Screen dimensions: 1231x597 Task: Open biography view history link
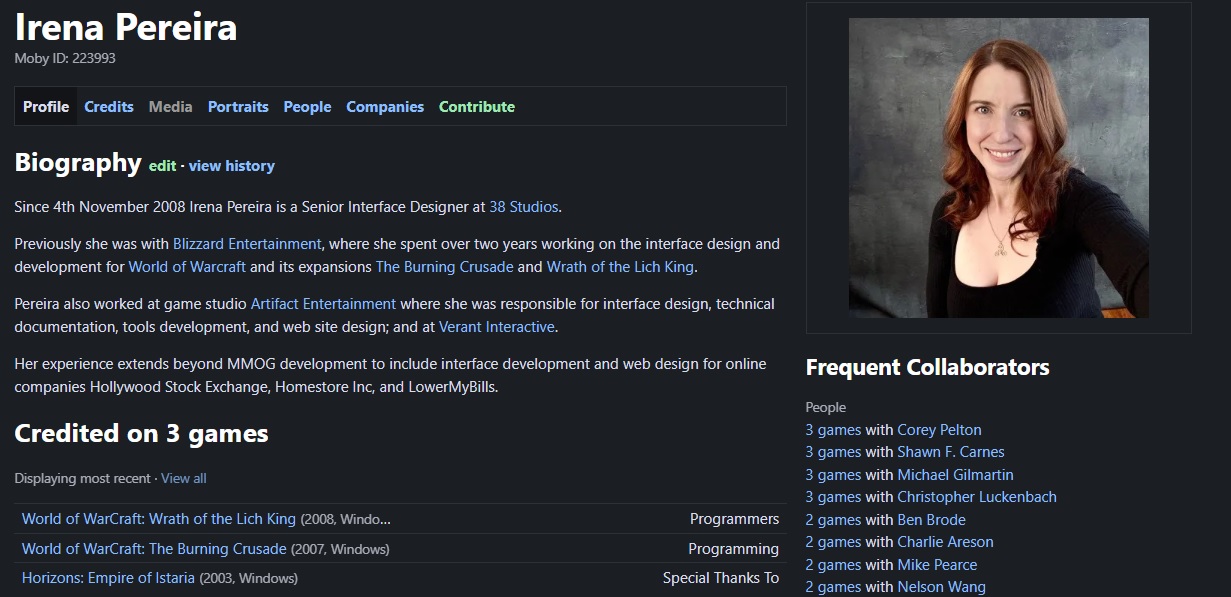point(231,166)
